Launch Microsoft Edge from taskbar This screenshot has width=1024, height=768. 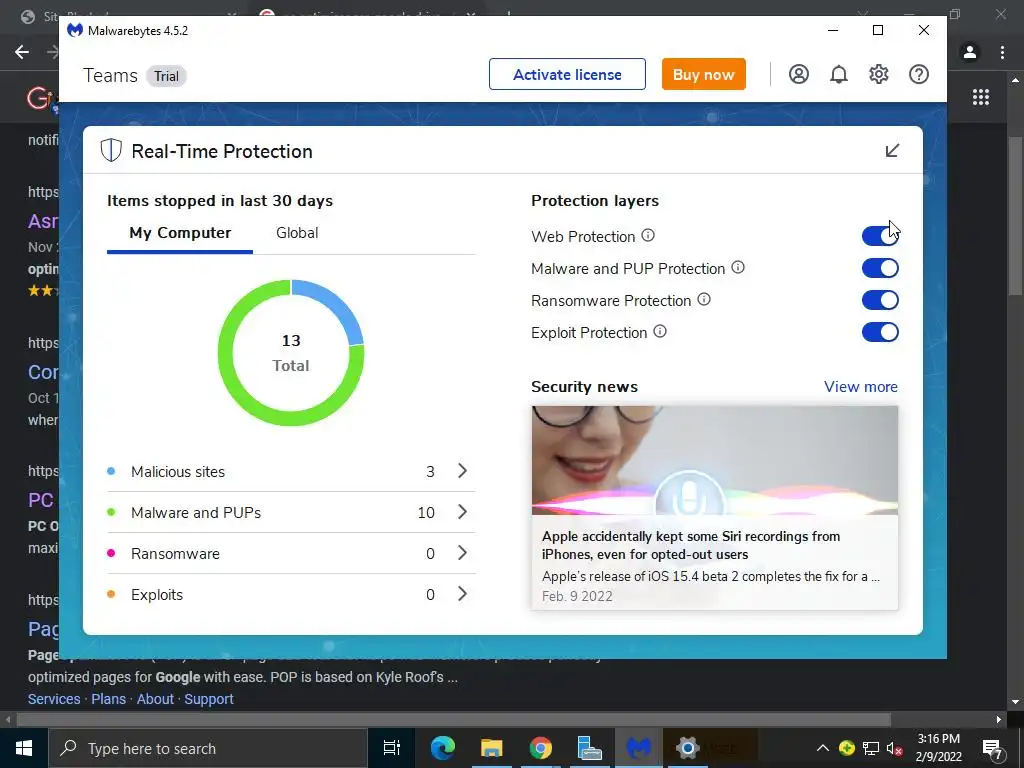coord(442,748)
